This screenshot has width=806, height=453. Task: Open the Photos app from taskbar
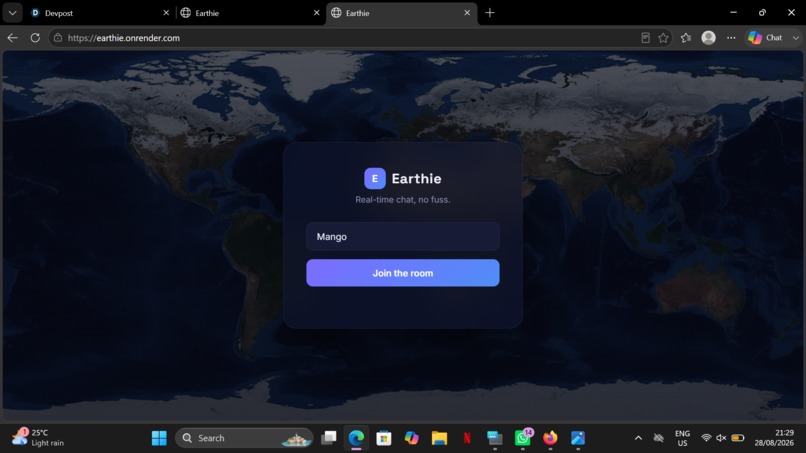coord(578,438)
